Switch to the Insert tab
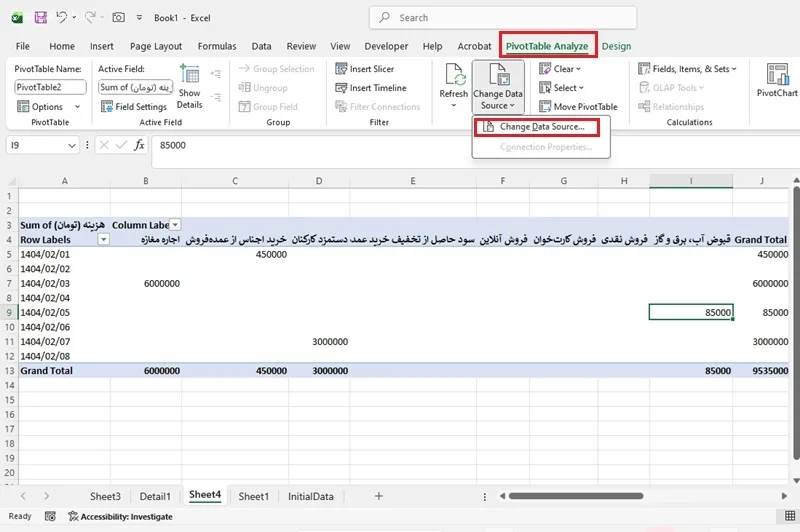 pos(102,46)
